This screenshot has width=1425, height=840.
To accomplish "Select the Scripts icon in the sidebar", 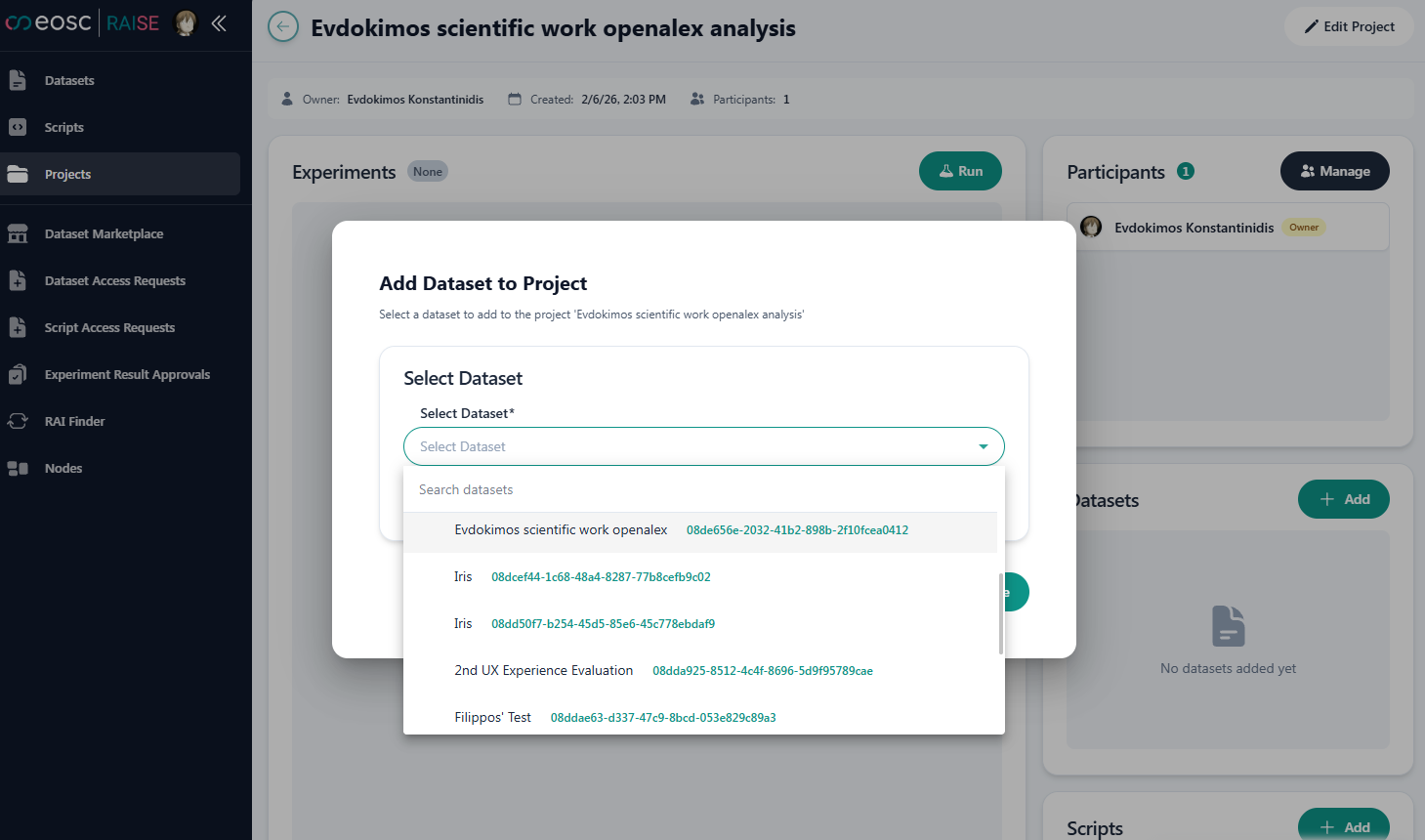I will tap(63, 127).
